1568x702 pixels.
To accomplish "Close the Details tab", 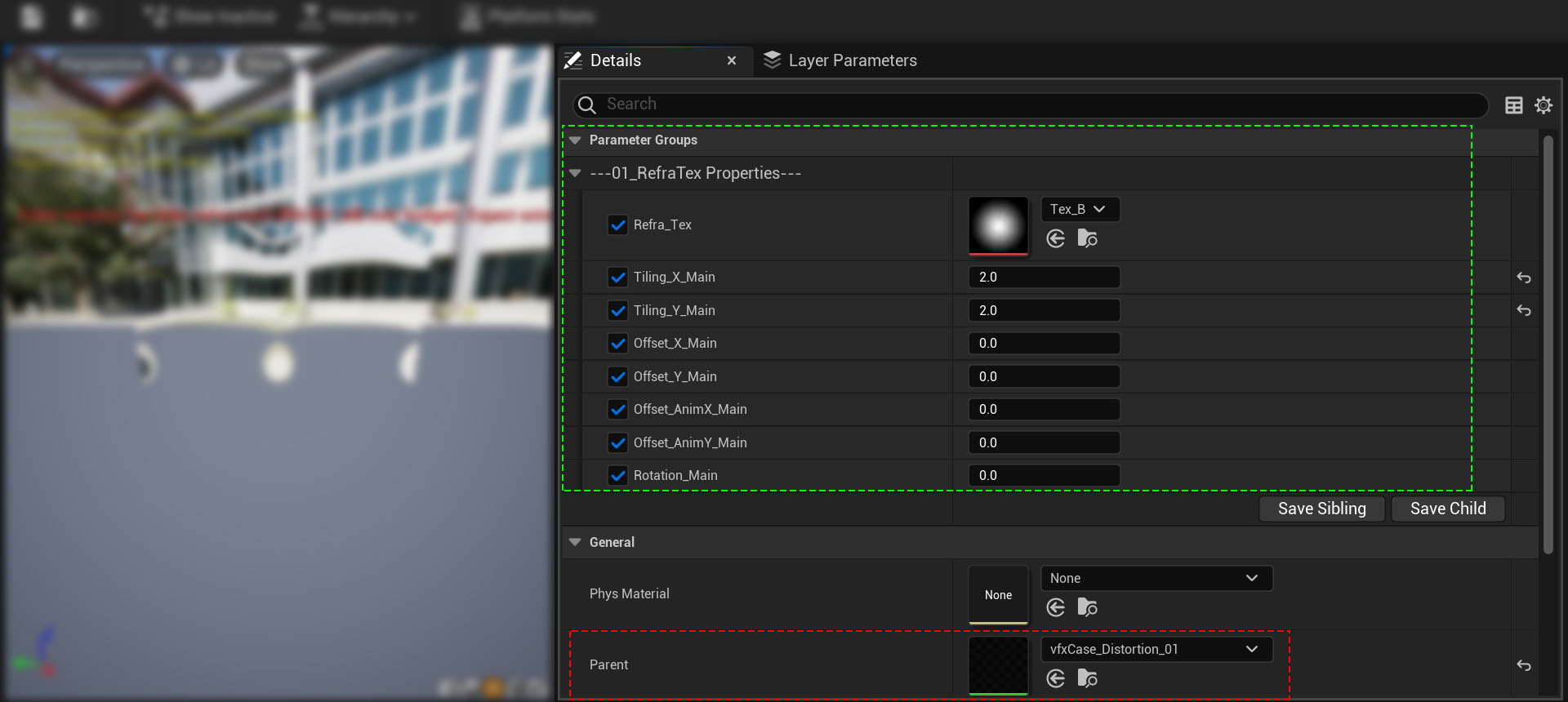I will tap(732, 60).
